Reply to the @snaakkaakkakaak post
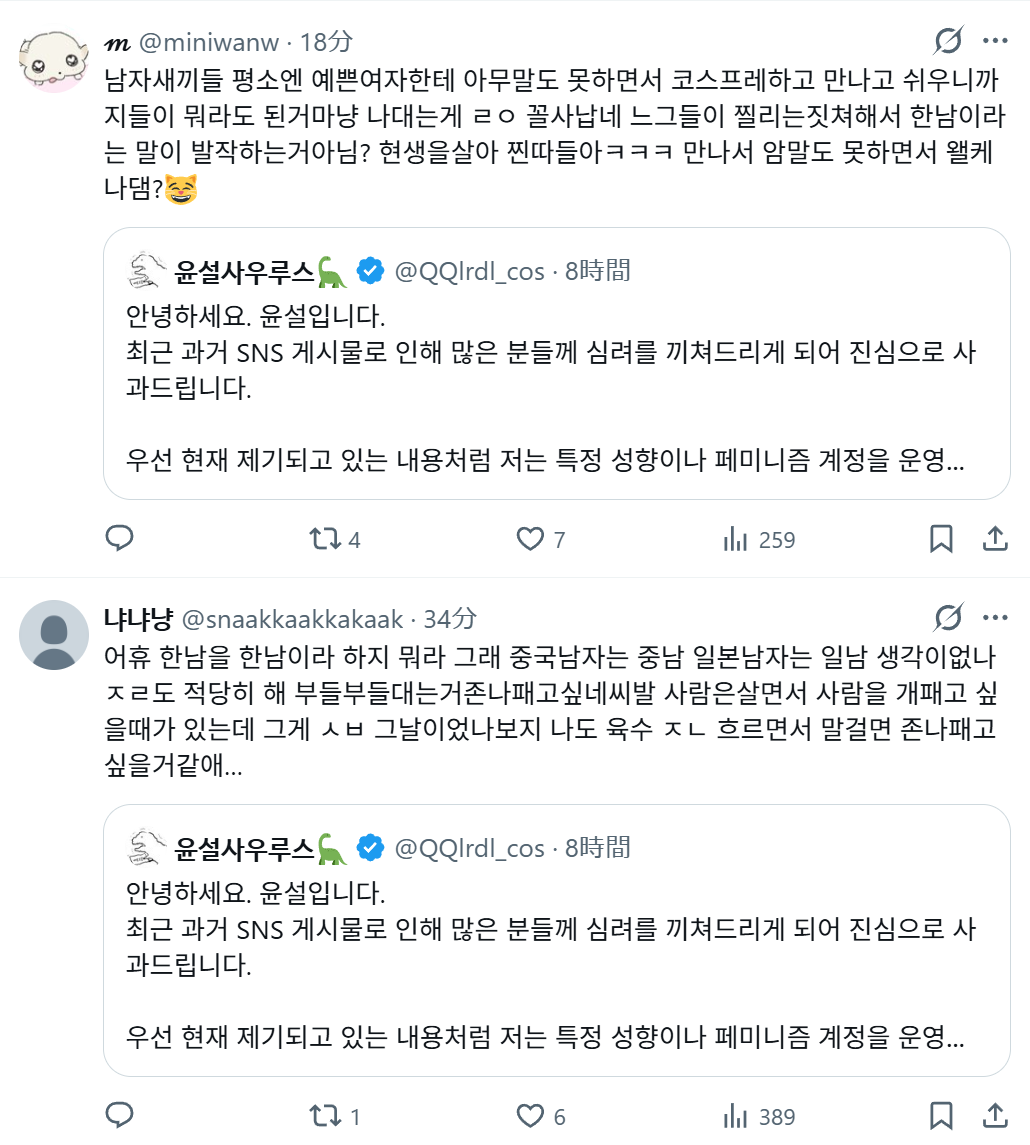The width and height of the screenshot is (1030, 1145). coord(120,1115)
